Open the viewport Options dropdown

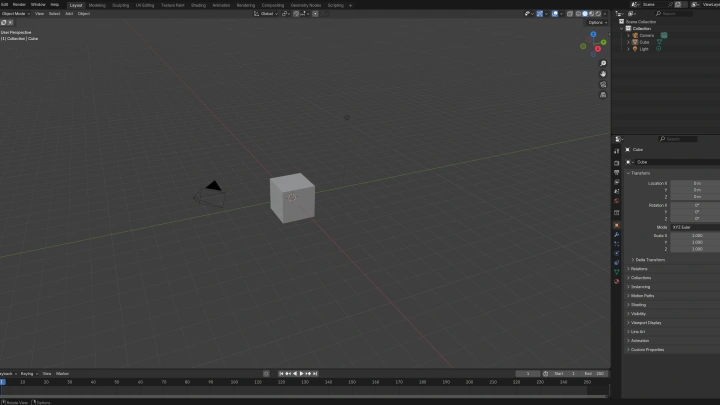(x=597, y=22)
